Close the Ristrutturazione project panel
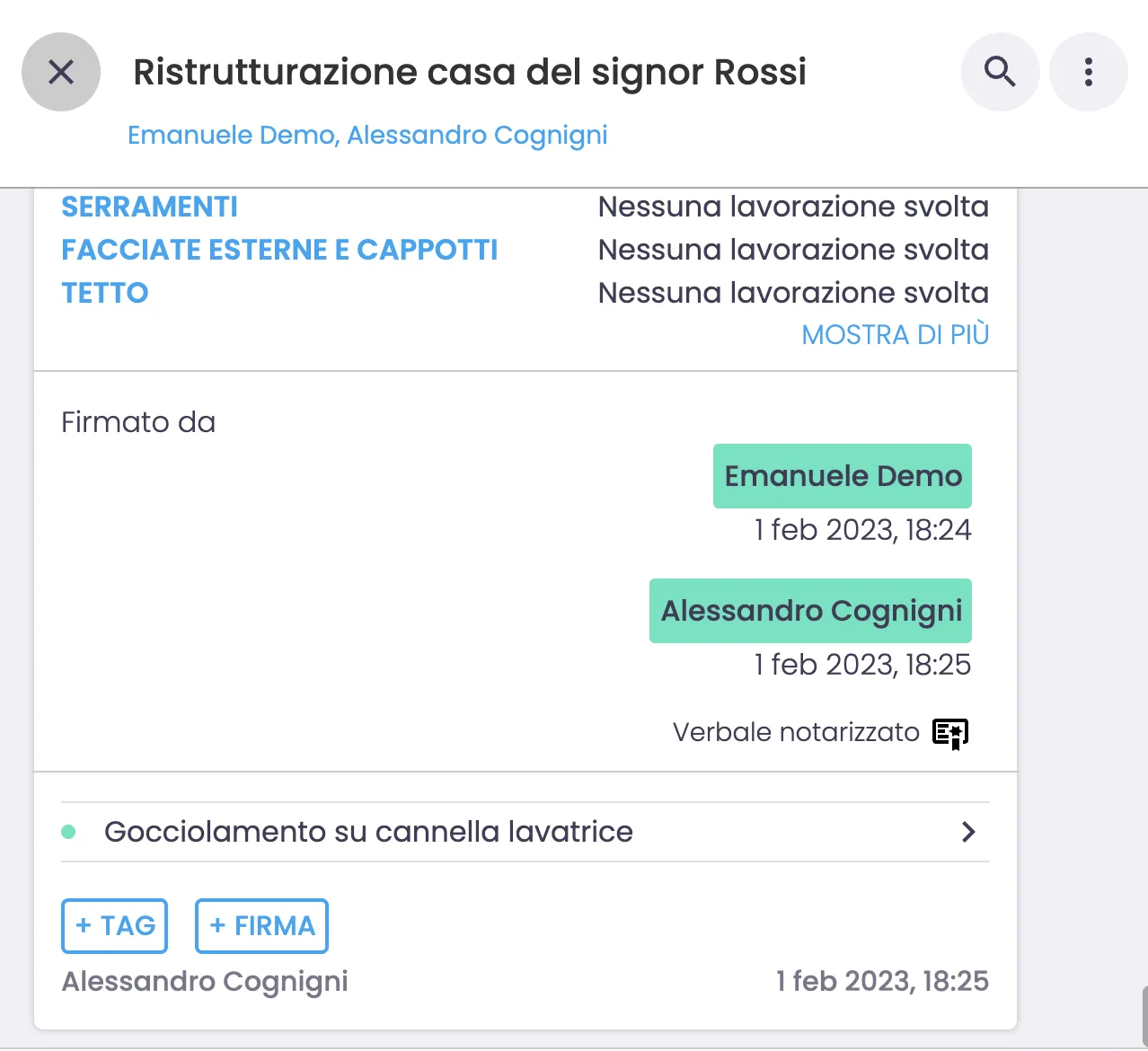Screen dimensions: 1148x1051 61,72
